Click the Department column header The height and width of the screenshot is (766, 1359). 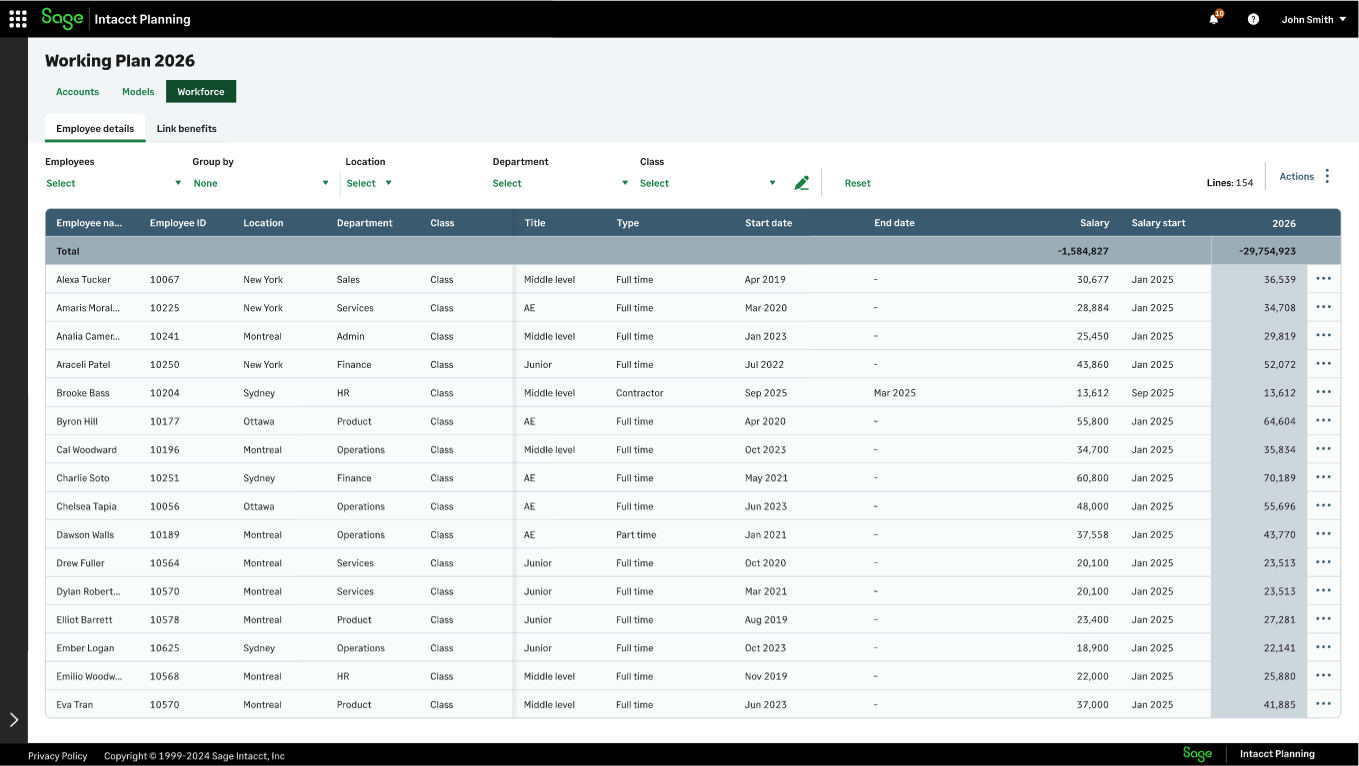365,223
